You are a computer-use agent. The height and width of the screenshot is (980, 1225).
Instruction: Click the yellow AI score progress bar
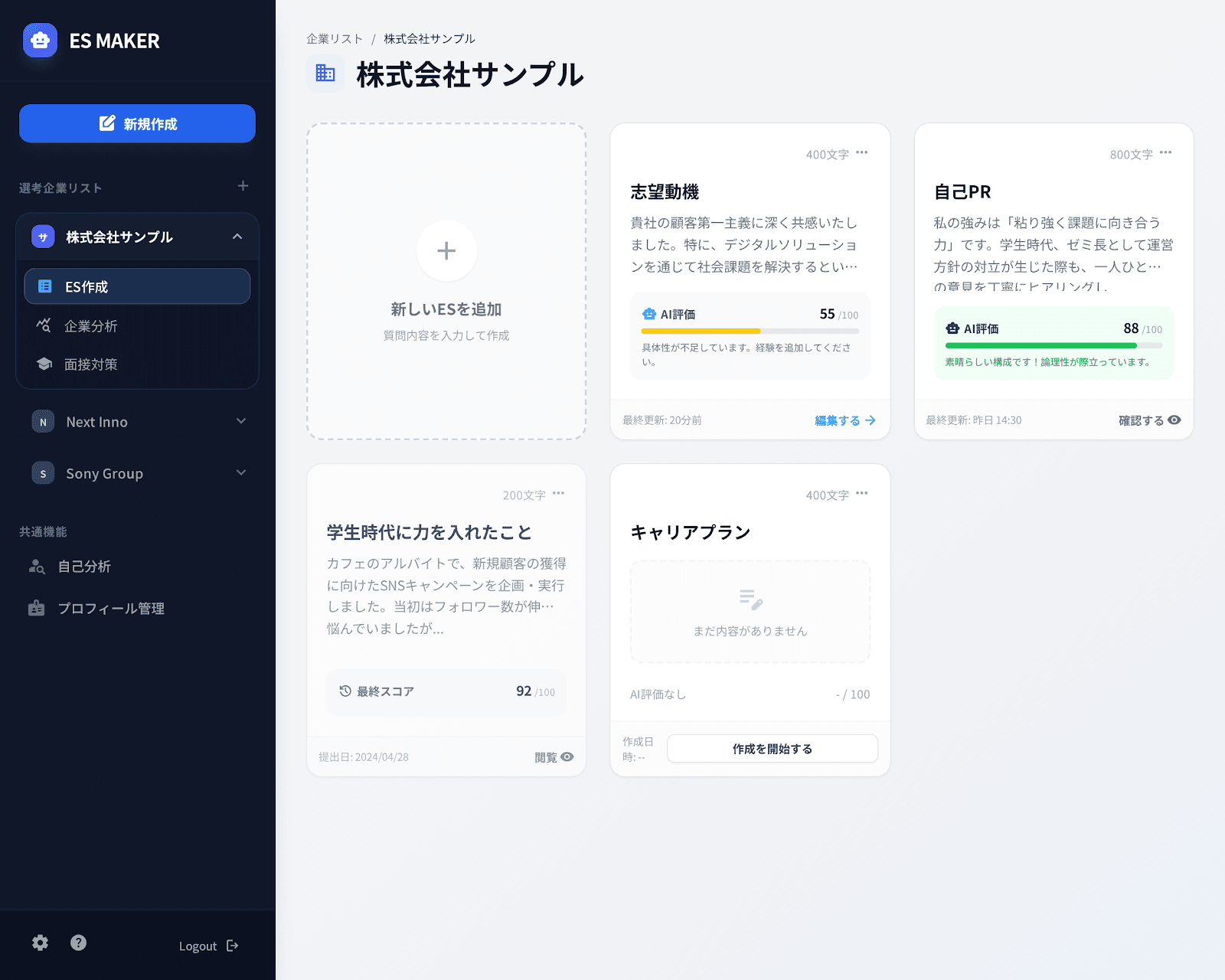click(x=701, y=331)
